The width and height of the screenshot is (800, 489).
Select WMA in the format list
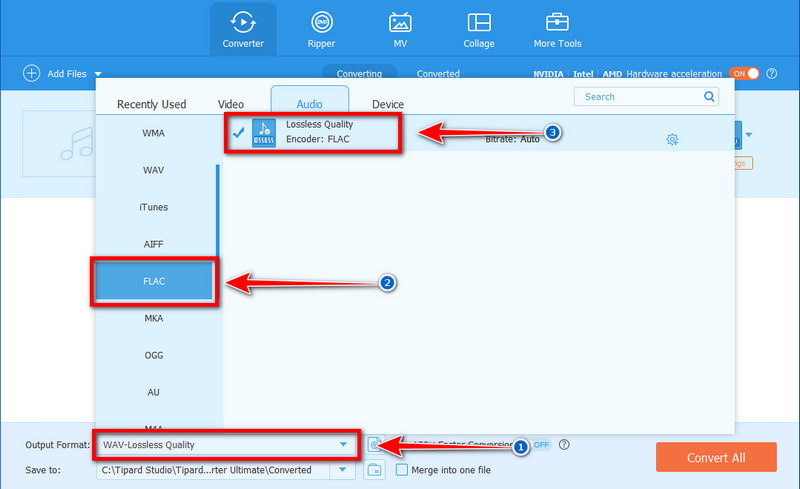[154, 133]
